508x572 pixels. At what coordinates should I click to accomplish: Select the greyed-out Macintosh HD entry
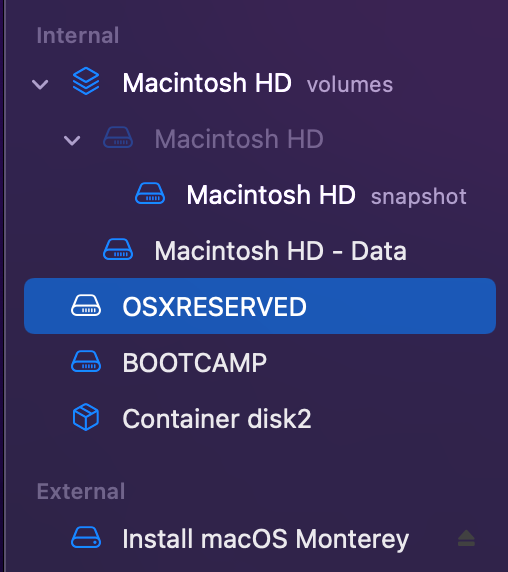260,139
